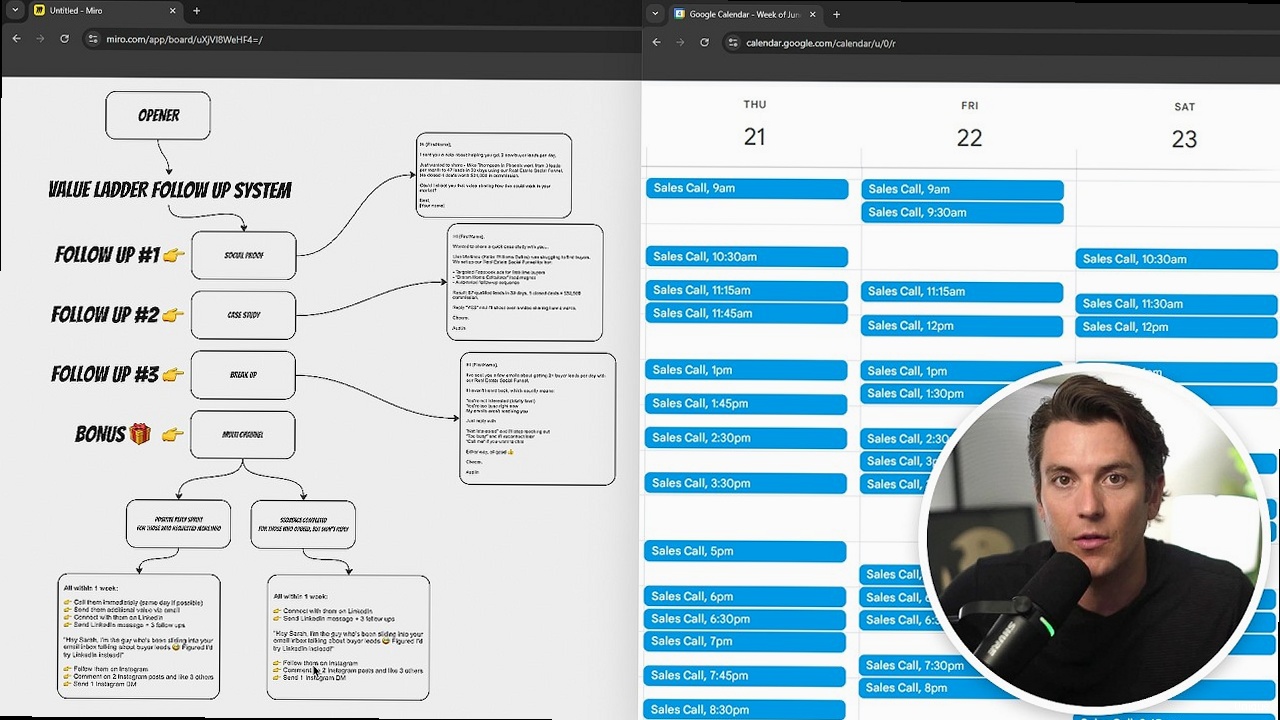Open new tab next to Google Calendar tab
Screen dimensions: 1280x720
(x=836, y=14)
